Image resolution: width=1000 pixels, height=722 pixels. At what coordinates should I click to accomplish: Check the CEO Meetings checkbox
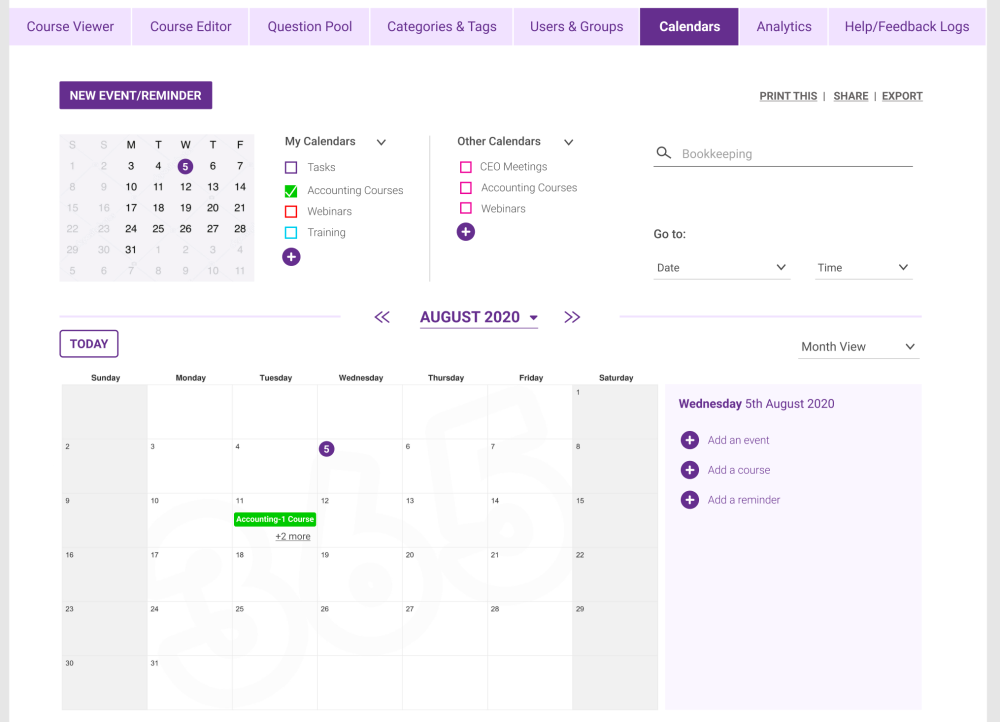coord(466,167)
